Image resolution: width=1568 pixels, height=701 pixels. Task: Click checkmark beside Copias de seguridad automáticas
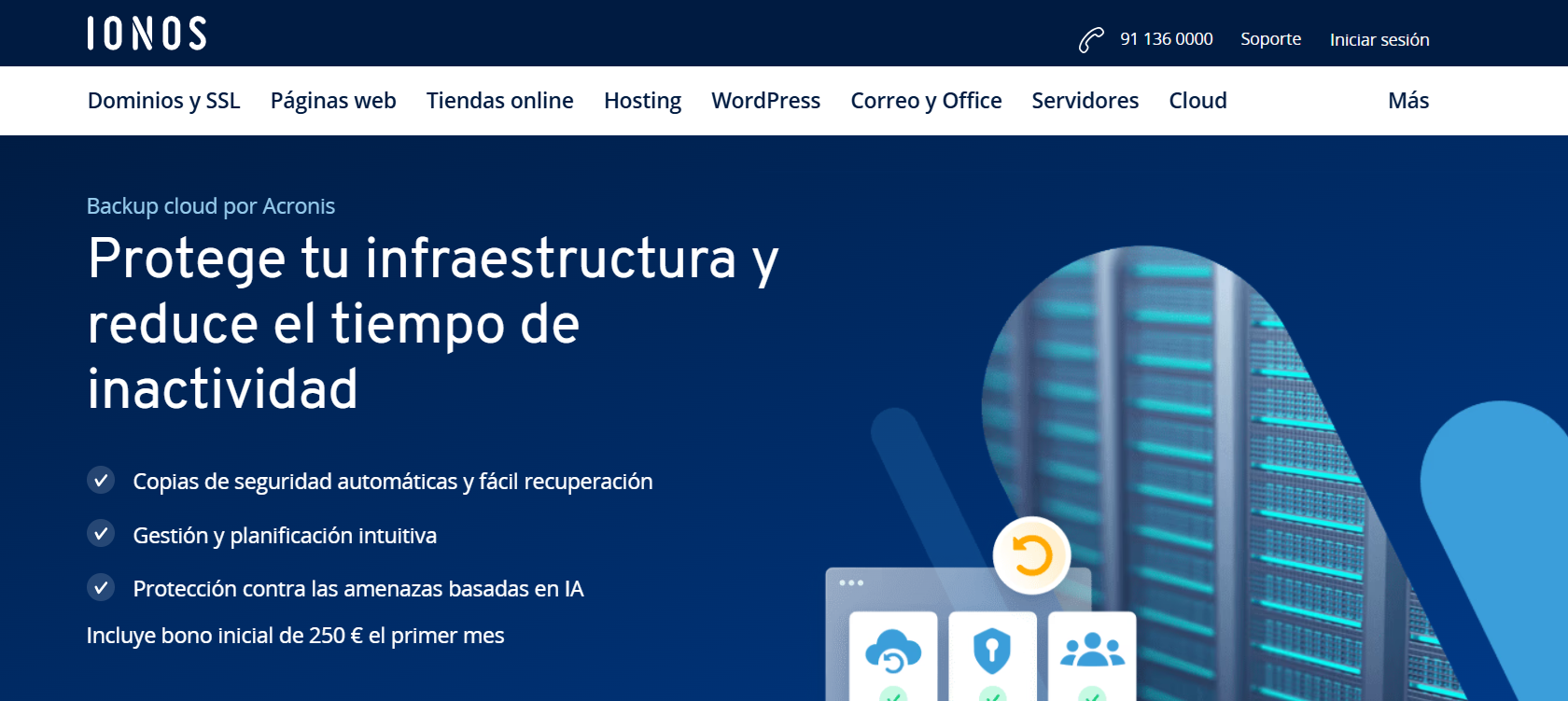point(101,481)
